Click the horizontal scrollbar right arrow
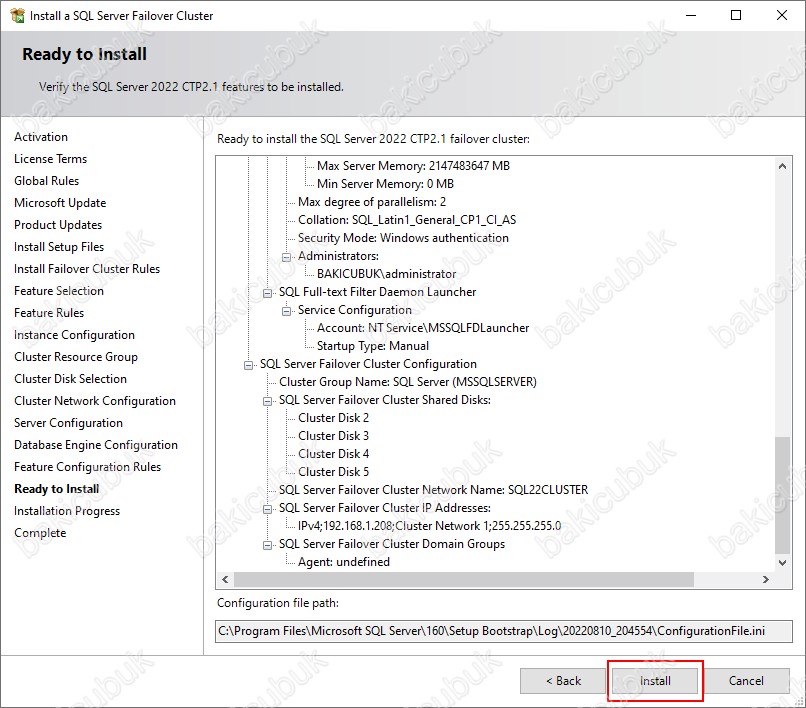806x708 pixels. pyautogui.click(x=766, y=579)
